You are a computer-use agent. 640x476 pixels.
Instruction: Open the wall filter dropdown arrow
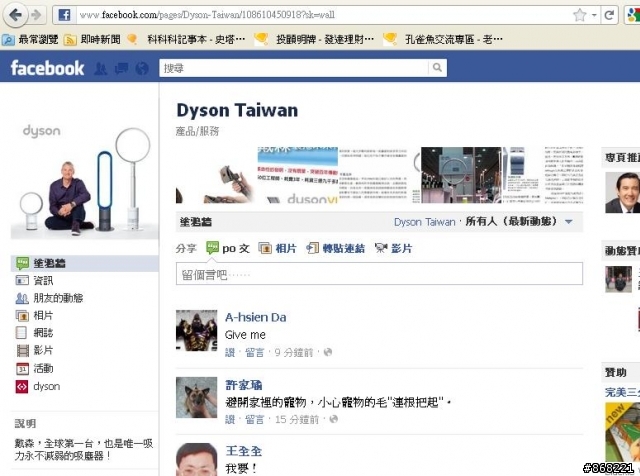coord(569,222)
